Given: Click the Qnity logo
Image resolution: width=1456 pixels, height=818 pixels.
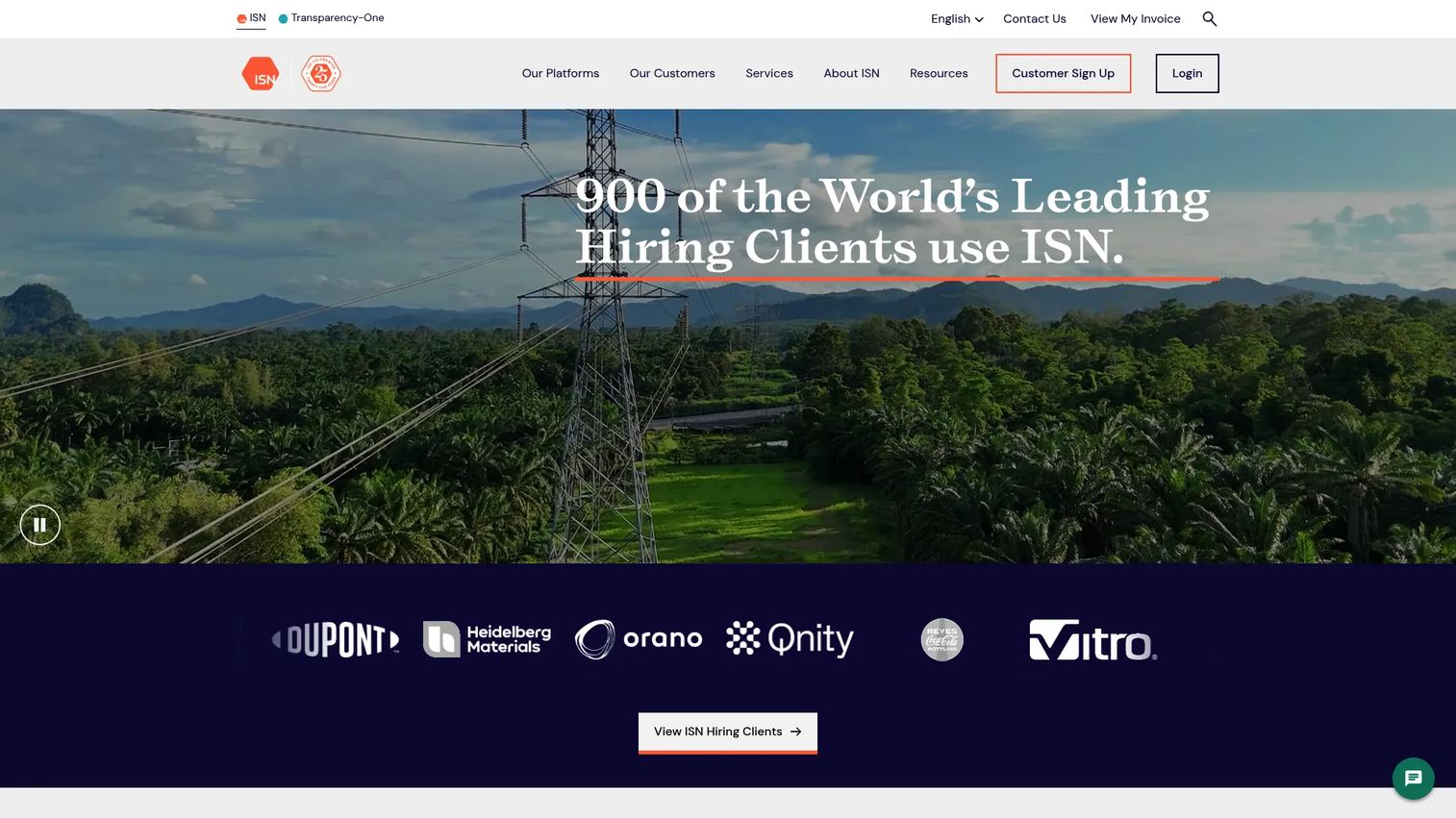Looking at the screenshot, I should tap(791, 639).
